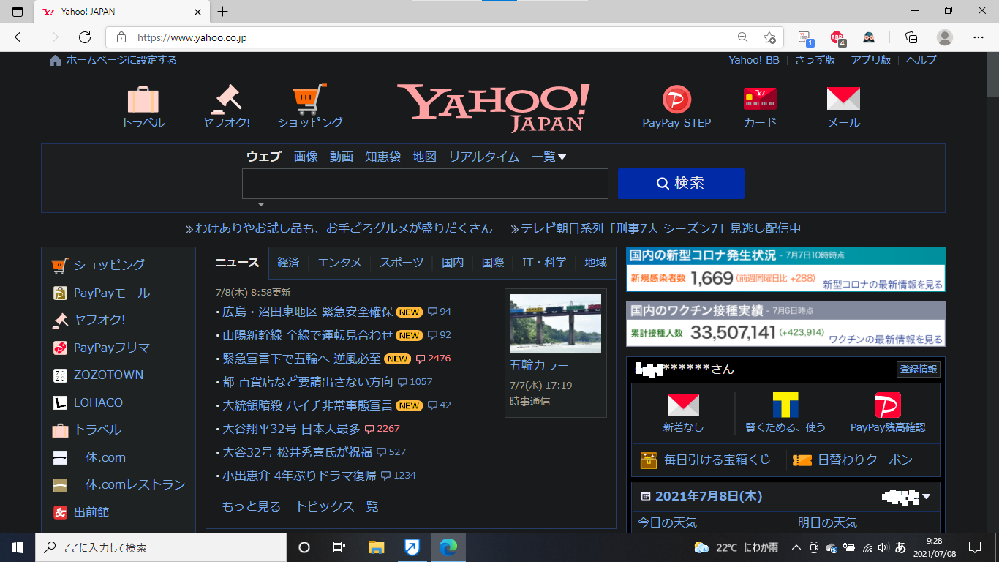Click browser back arrow

18,38
